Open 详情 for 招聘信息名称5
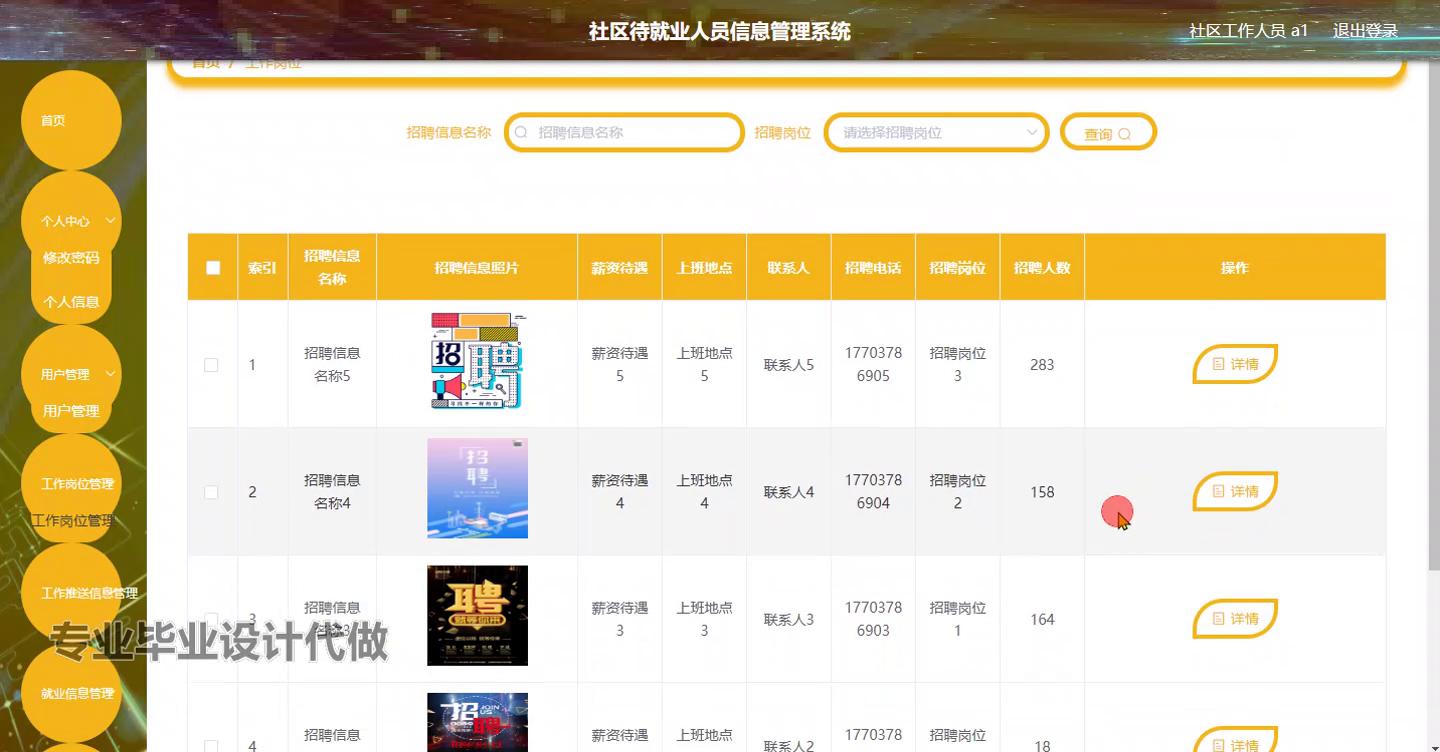1440x752 pixels. point(1235,364)
